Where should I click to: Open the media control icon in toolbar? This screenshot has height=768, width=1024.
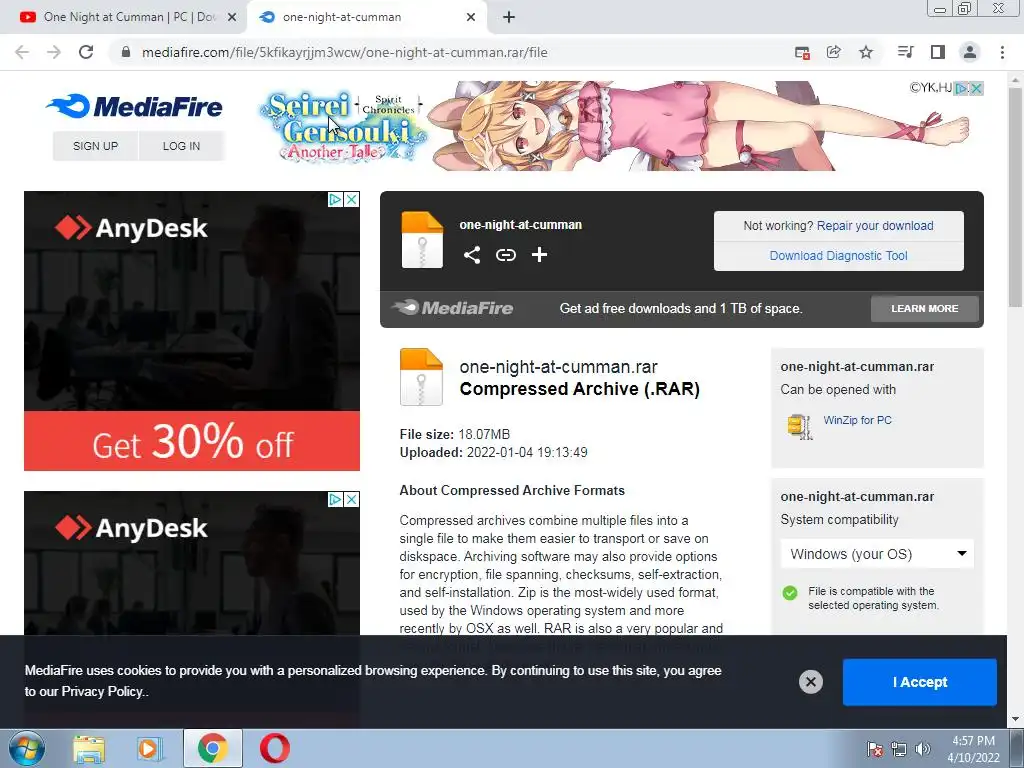(x=905, y=52)
